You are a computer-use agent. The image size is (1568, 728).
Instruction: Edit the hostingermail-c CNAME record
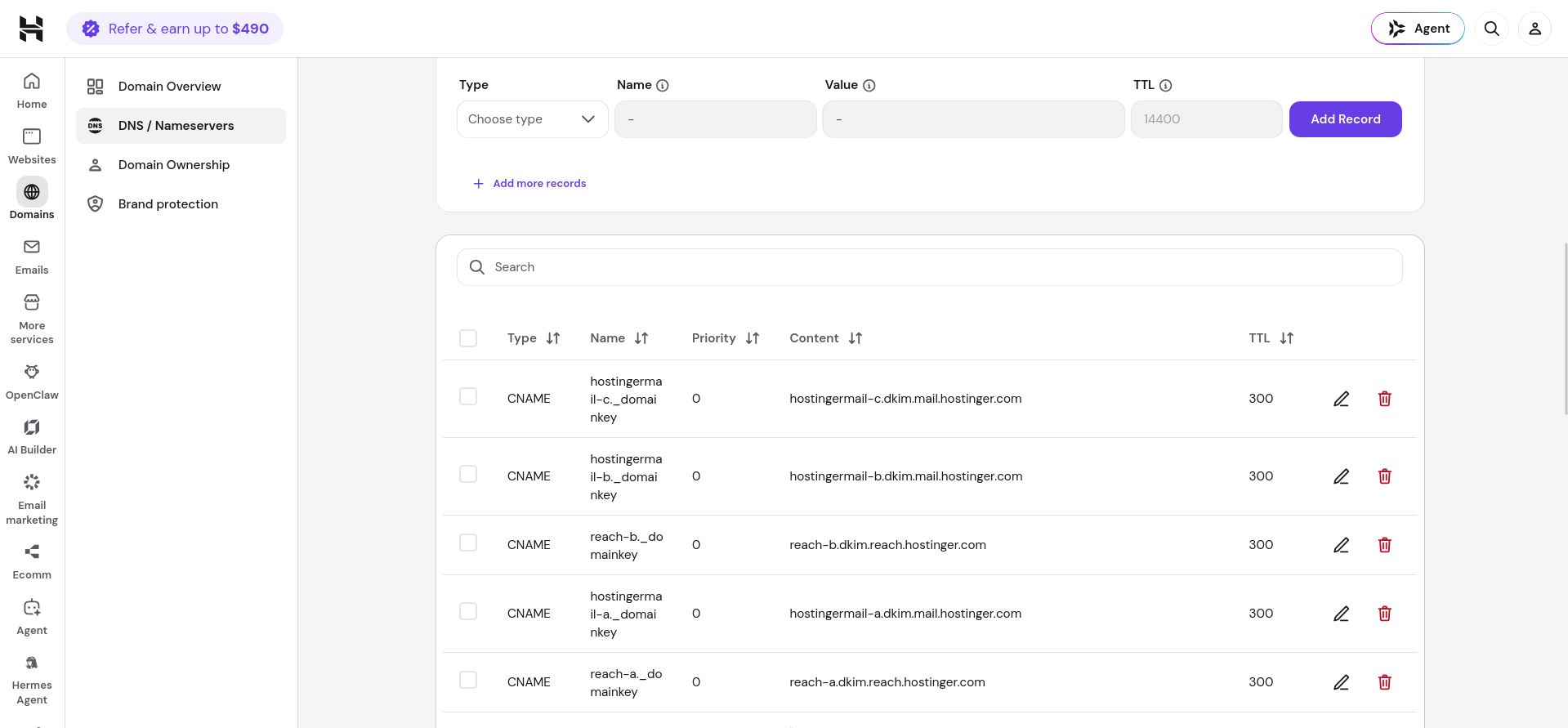[x=1341, y=399]
